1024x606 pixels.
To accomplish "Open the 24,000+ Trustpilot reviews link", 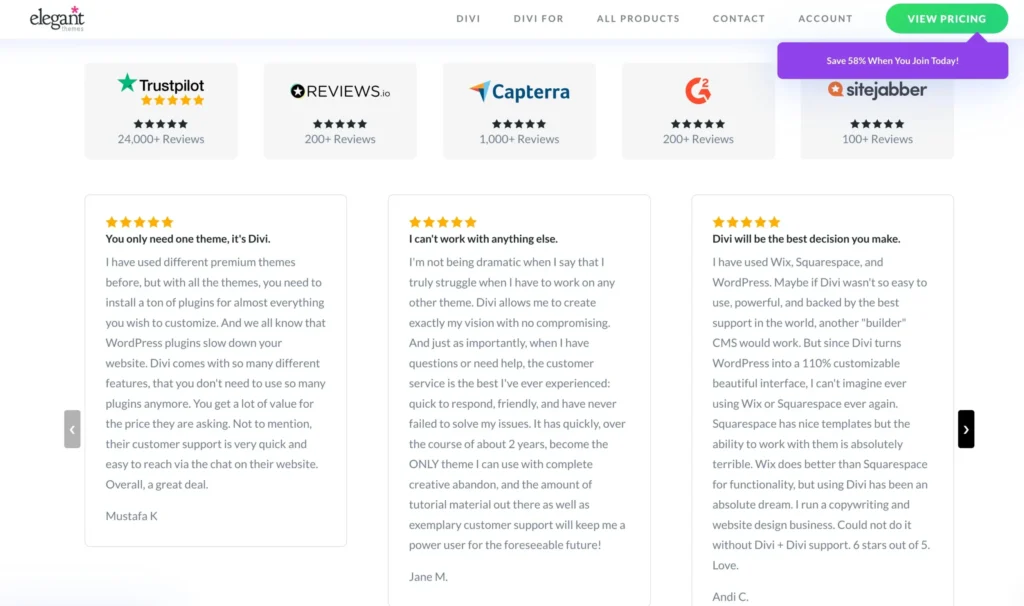I will [160, 139].
